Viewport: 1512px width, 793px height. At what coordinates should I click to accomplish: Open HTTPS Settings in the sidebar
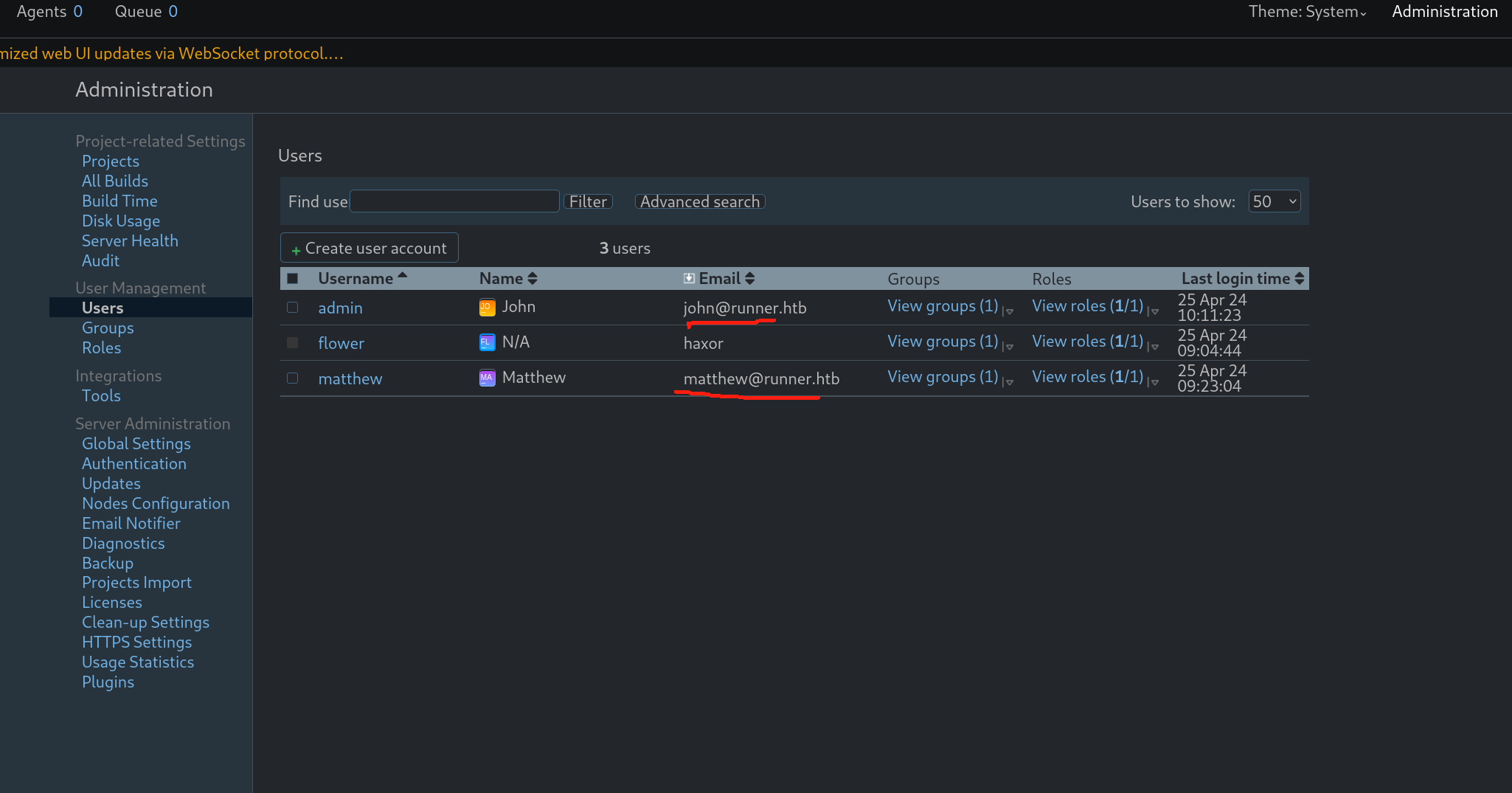[136, 642]
